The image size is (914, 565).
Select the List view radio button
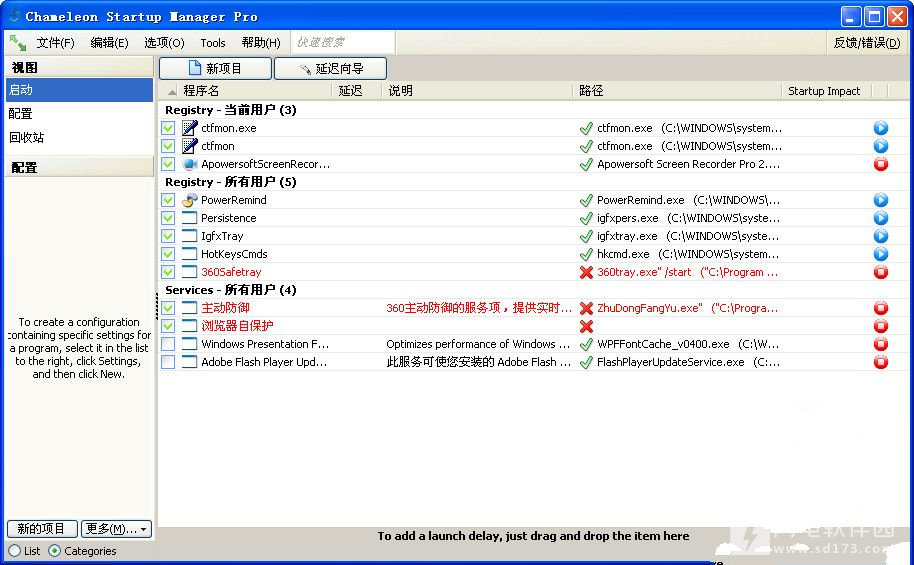[15, 550]
